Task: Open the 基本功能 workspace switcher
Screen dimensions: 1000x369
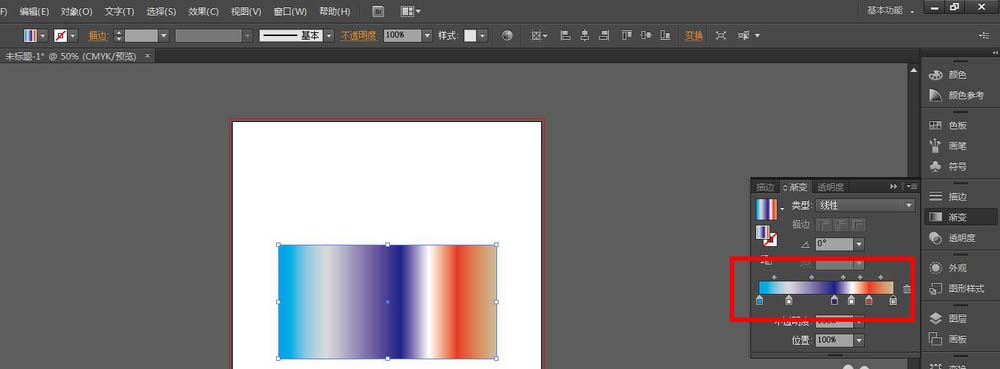Action: pyautogui.click(x=891, y=11)
